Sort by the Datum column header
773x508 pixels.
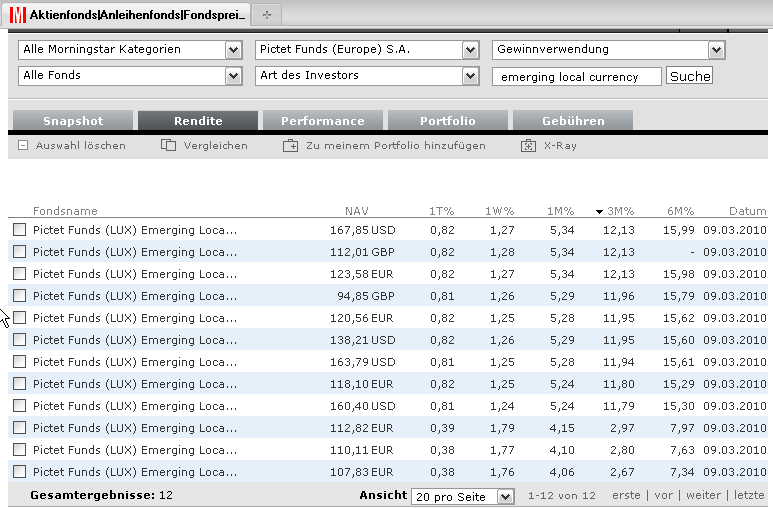(747, 211)
